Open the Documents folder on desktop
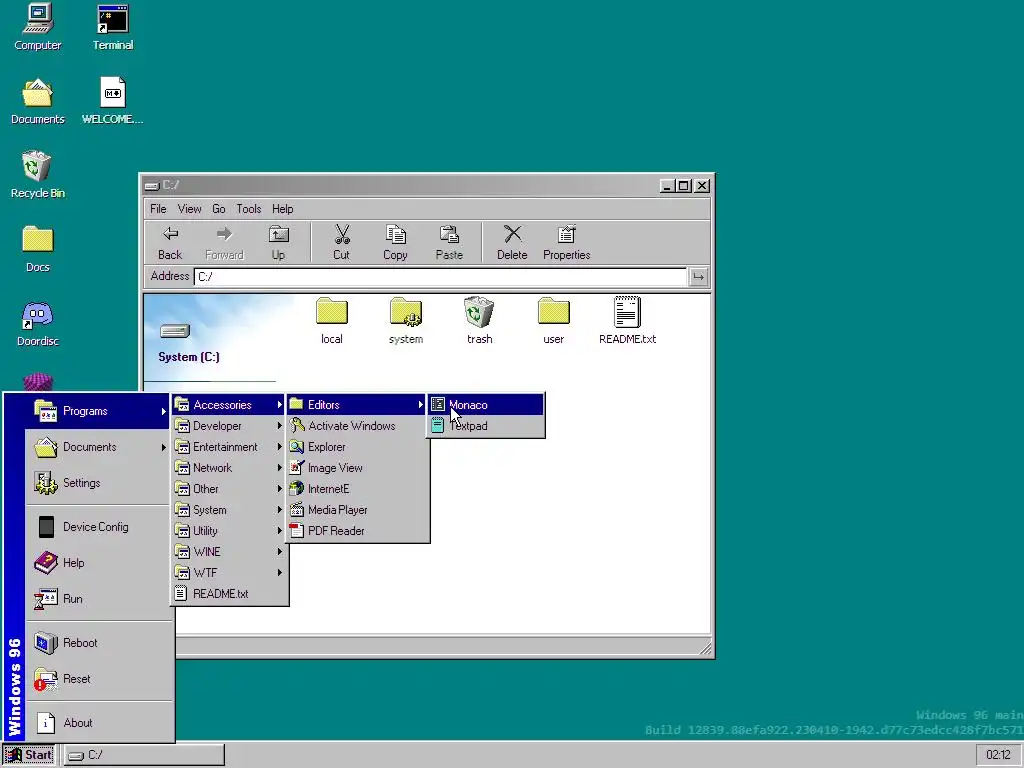The image size is (1024, 768). [37, 101]
